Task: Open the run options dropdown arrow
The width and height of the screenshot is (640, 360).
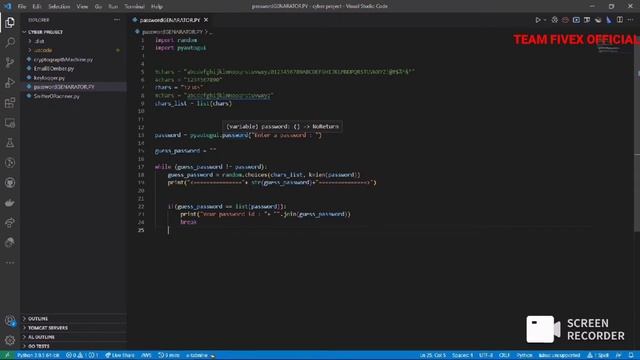Action: click(545, 20)
